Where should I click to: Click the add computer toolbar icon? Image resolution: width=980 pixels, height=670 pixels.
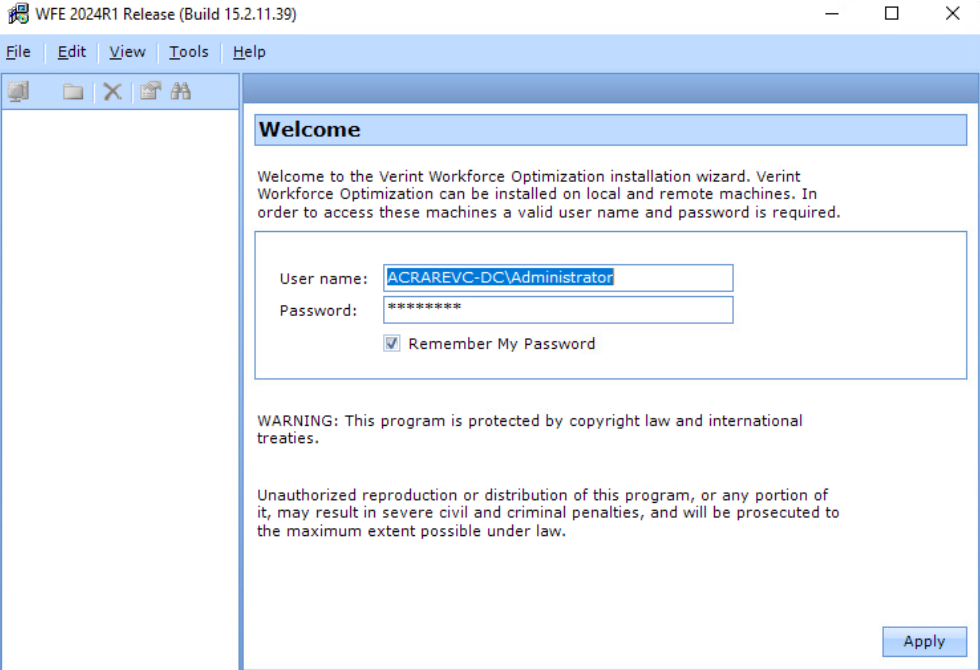click(x=18, y=92)
